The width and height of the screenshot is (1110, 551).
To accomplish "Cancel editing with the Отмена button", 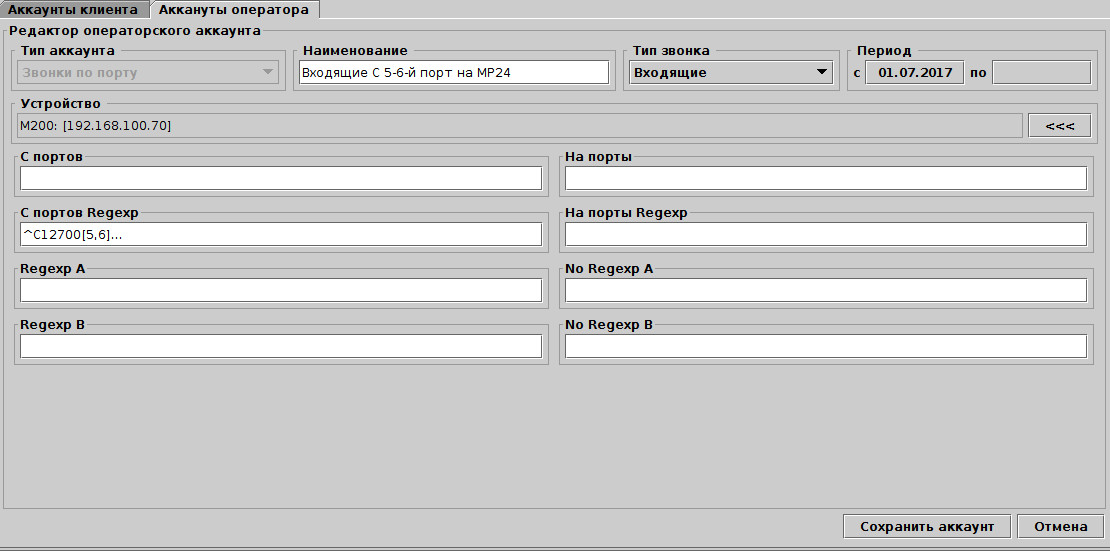I will (1060, 527).
